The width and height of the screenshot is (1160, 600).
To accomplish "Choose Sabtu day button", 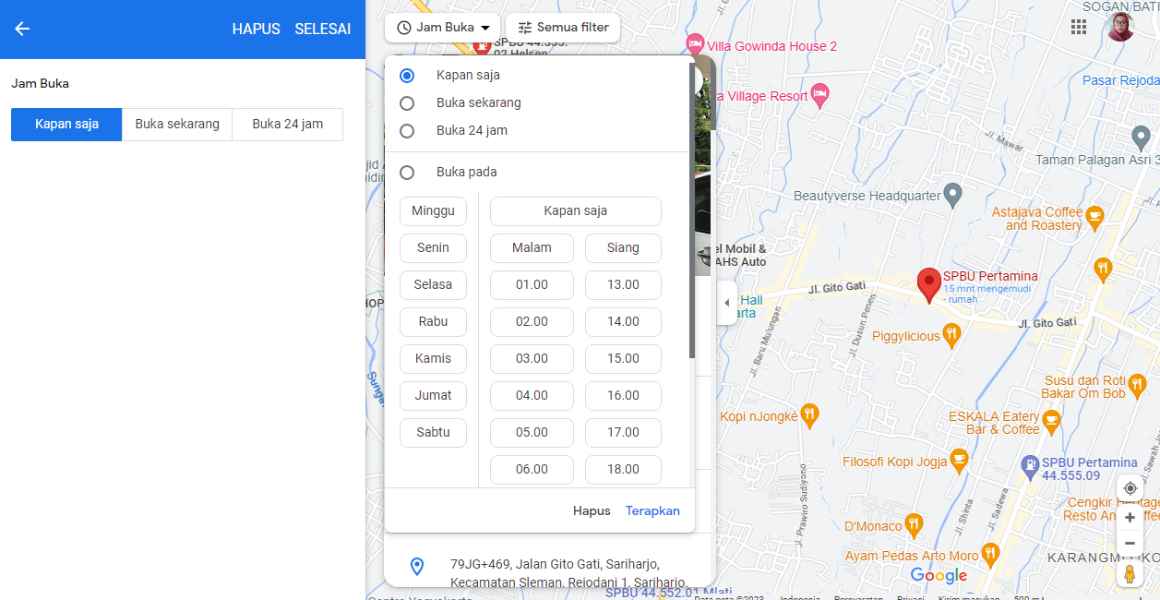I will click(434, 433).
